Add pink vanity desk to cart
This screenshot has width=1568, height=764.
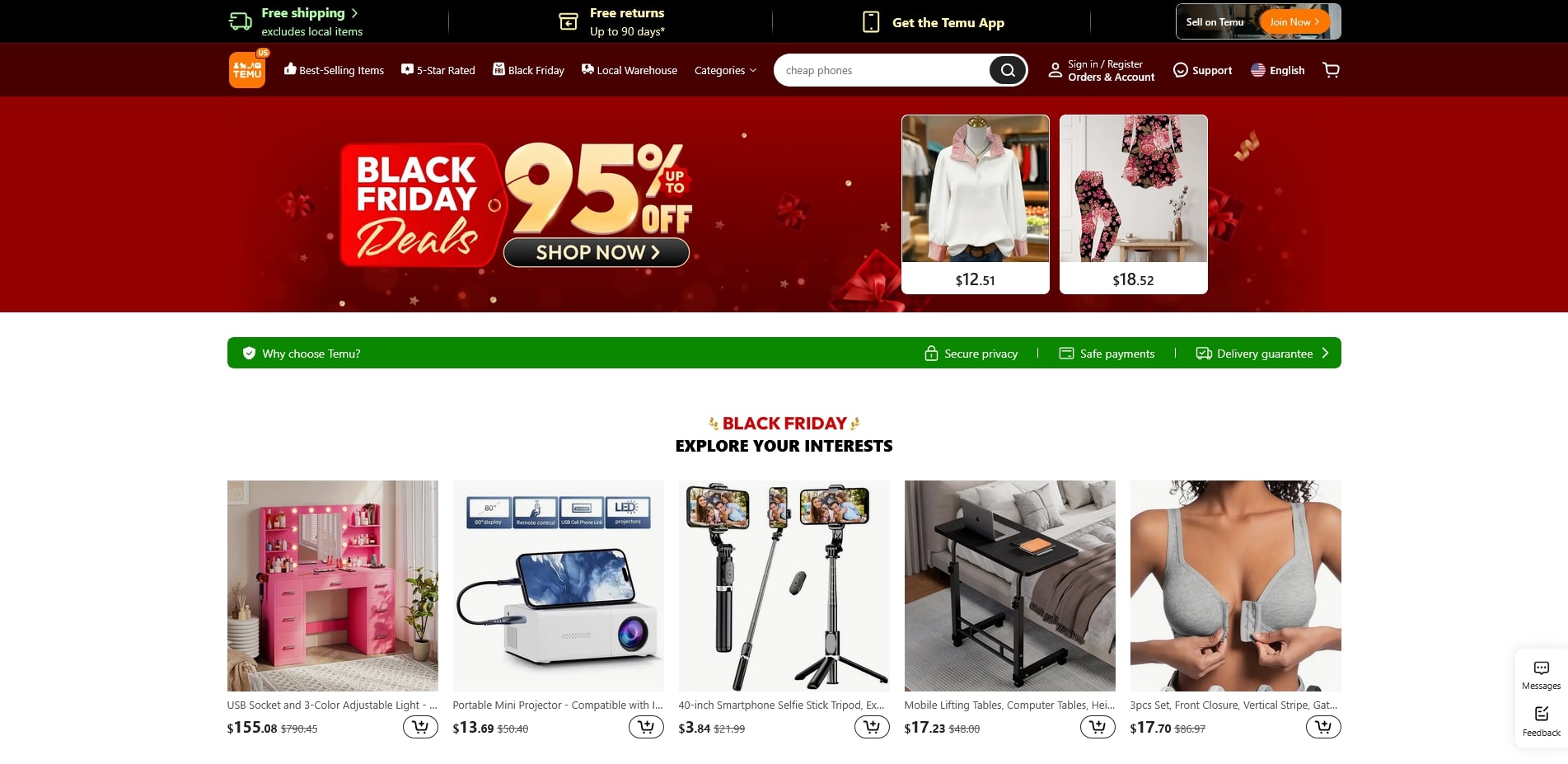coord(420,727)
